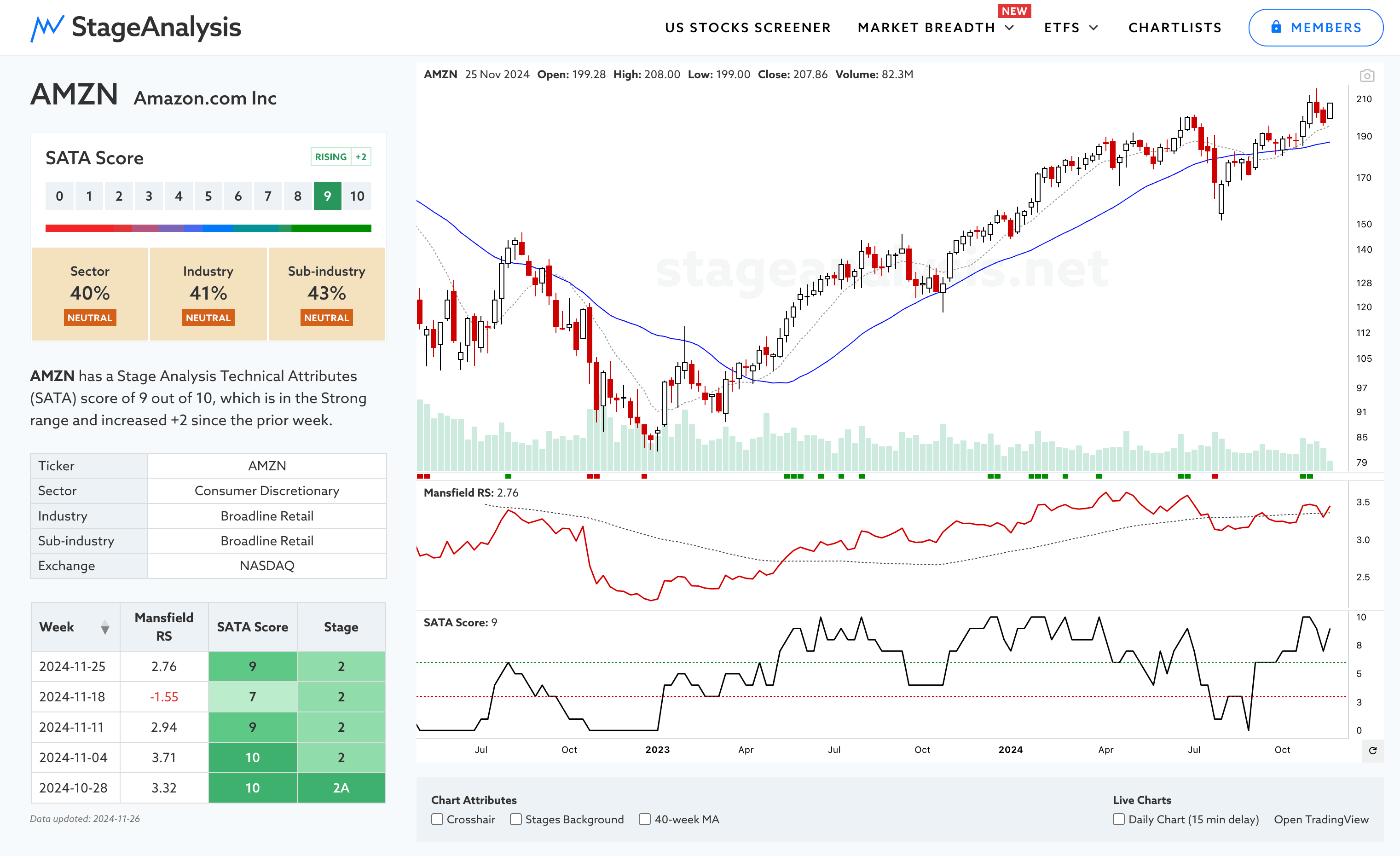Click the Data updated 2024-11-26 note
Image resolution: width=1400 pixels, height=856 pixels.
[x=85, y=819]
